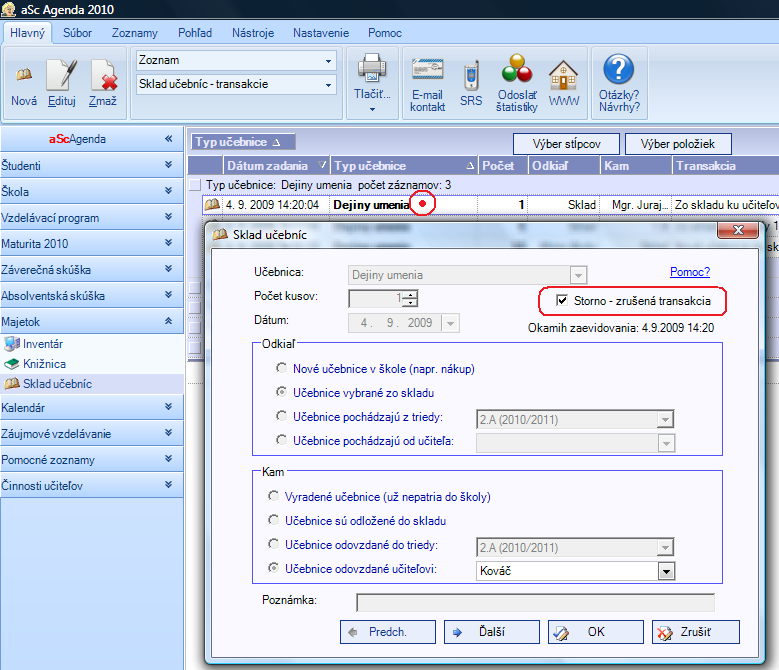779x670 pixels.
Task: Expand the Vzdelávací program section
Action: click(168, 217)
